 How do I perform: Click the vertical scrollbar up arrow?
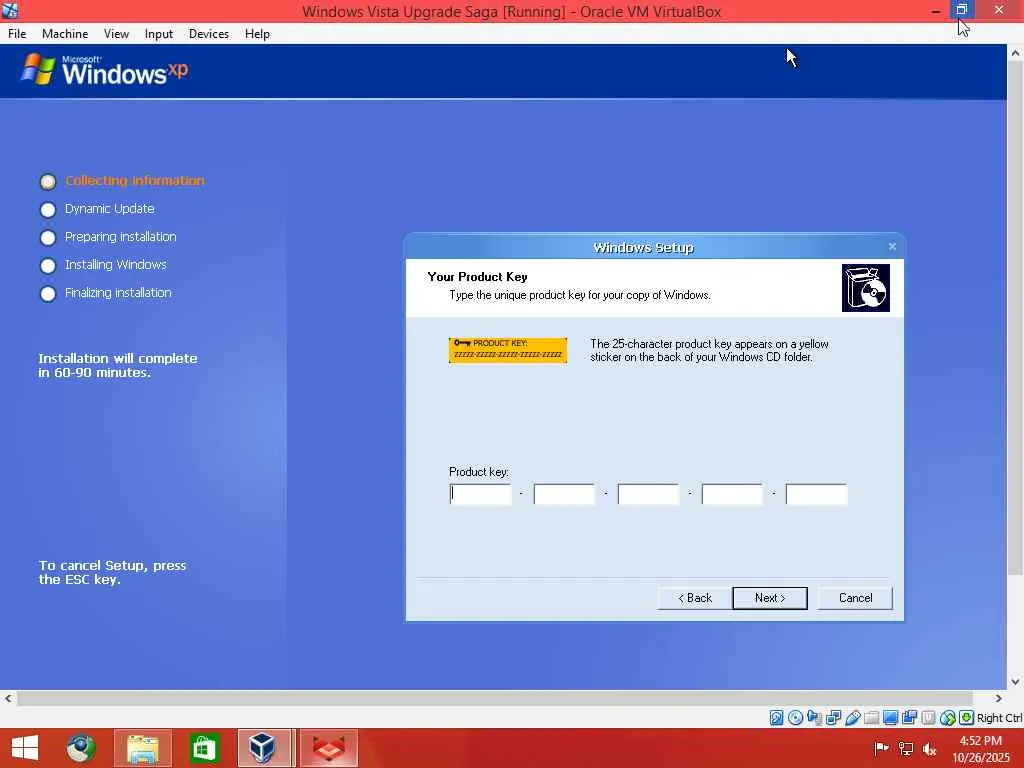pos(1016,54)
